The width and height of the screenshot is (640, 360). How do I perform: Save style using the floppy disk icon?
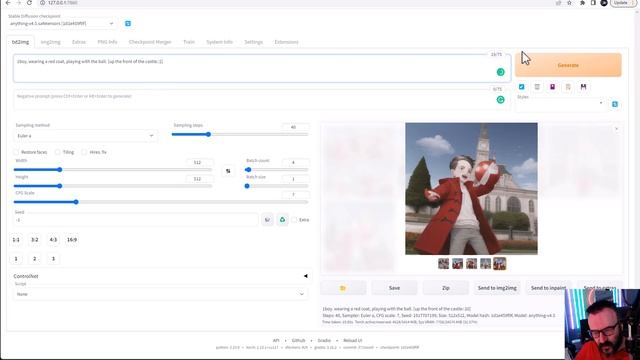coord(584,87)
